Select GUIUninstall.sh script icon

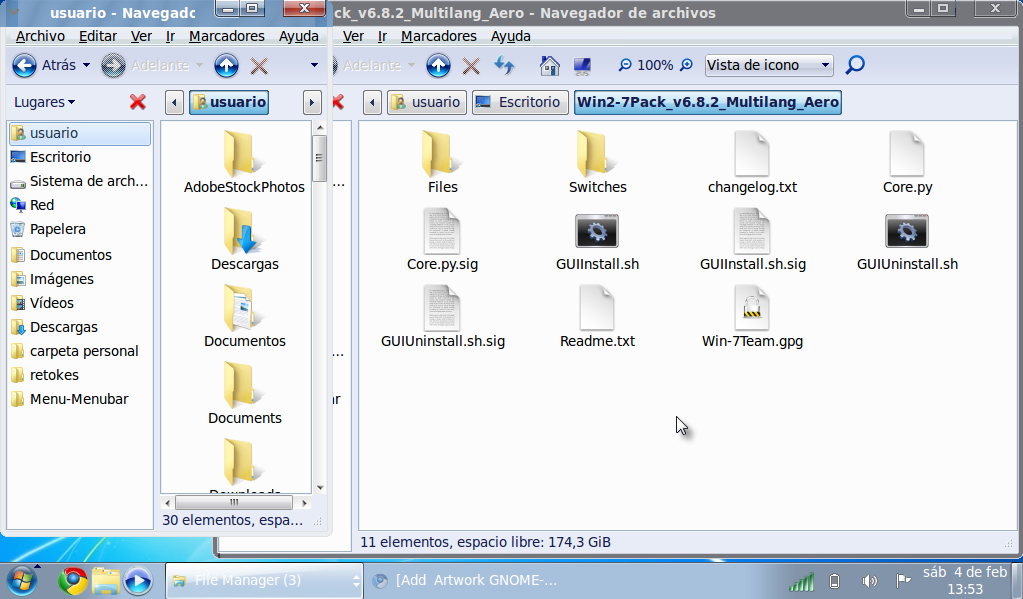point(907,231)
